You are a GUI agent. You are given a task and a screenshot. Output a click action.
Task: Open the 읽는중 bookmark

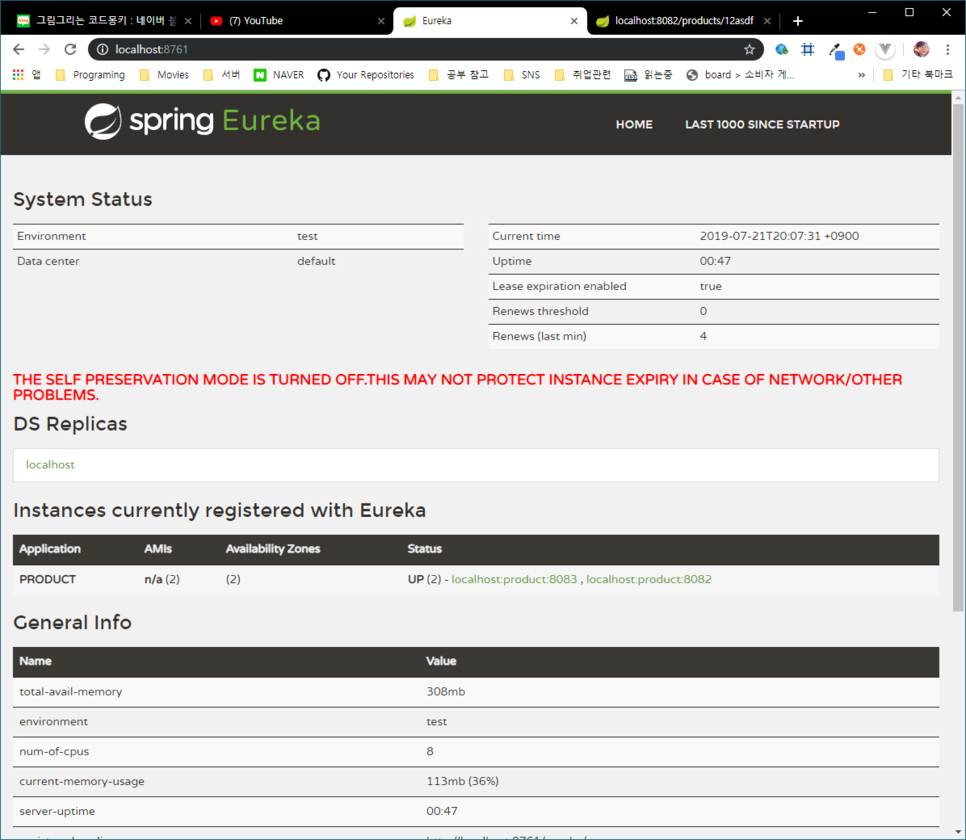[648, 75]
